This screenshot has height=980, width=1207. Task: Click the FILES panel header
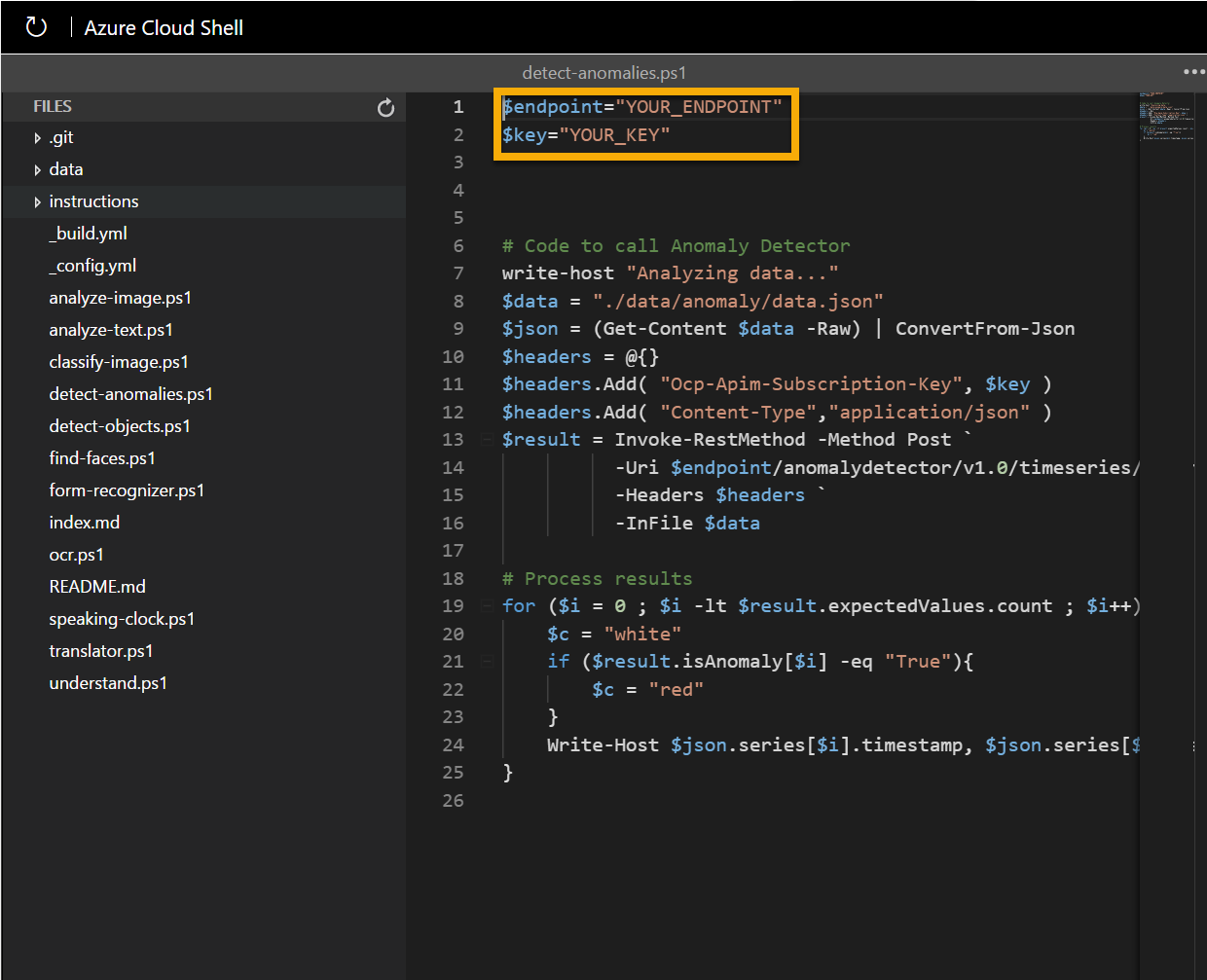(x=53, y=107)
